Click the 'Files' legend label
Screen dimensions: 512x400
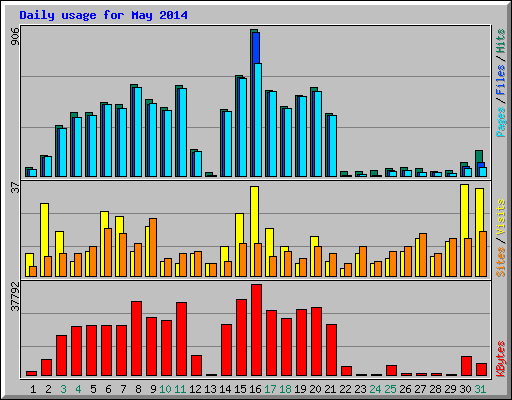[500, 80]
